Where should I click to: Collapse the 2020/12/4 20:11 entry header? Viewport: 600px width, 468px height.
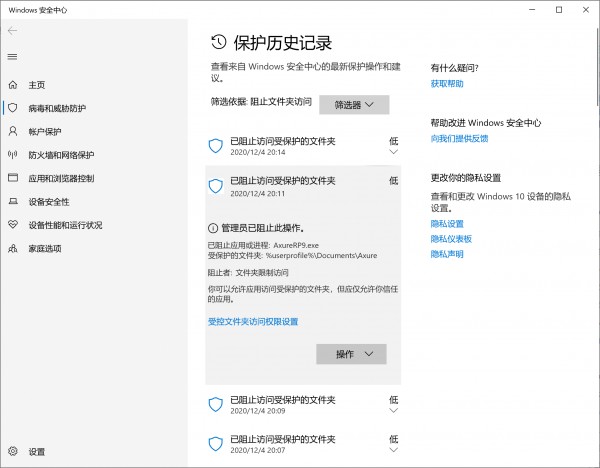coord(303,186)
